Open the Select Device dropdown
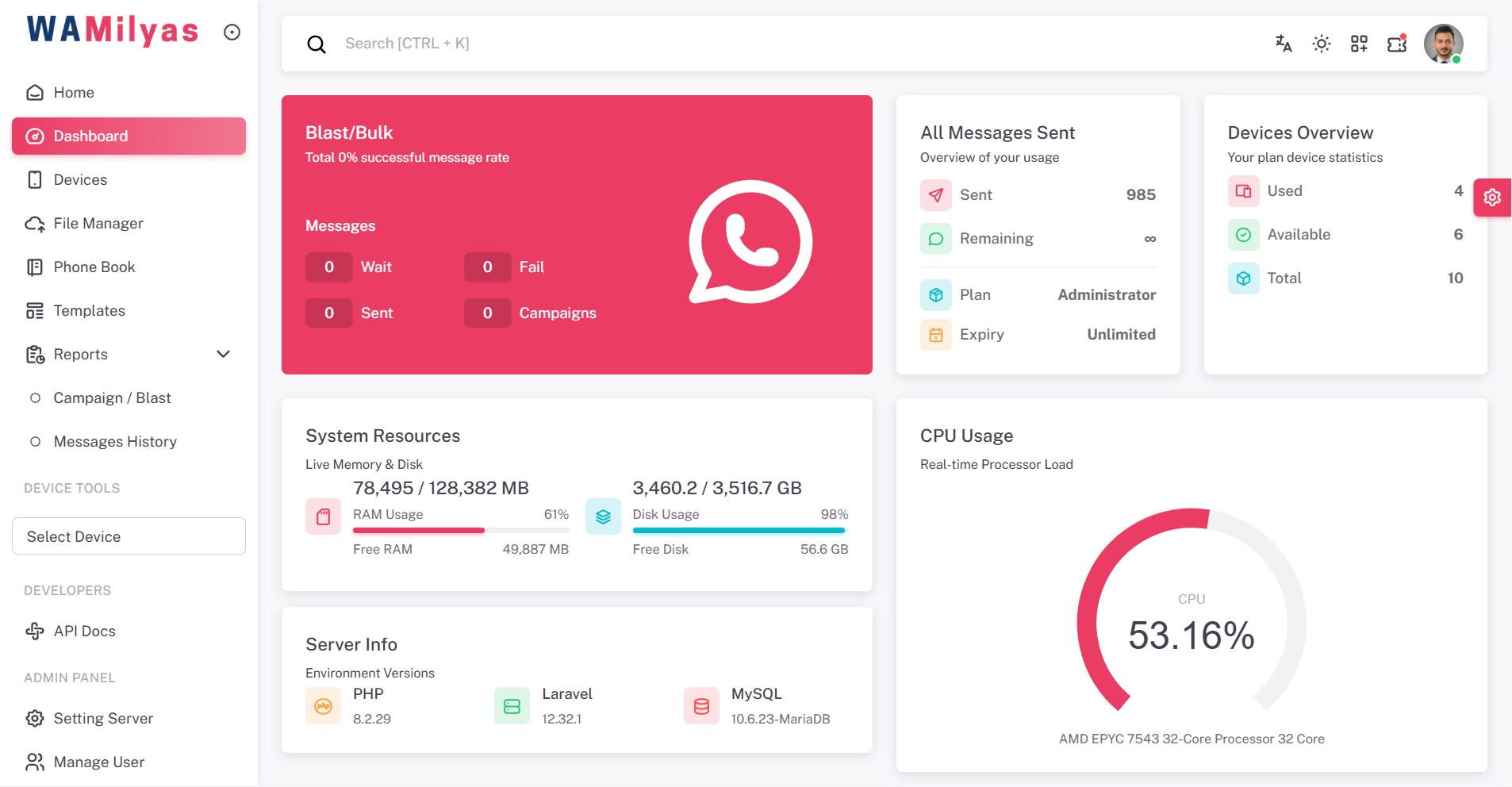Image resolution: width=1512 pixels, height=787 pixels. pos(128,536)
